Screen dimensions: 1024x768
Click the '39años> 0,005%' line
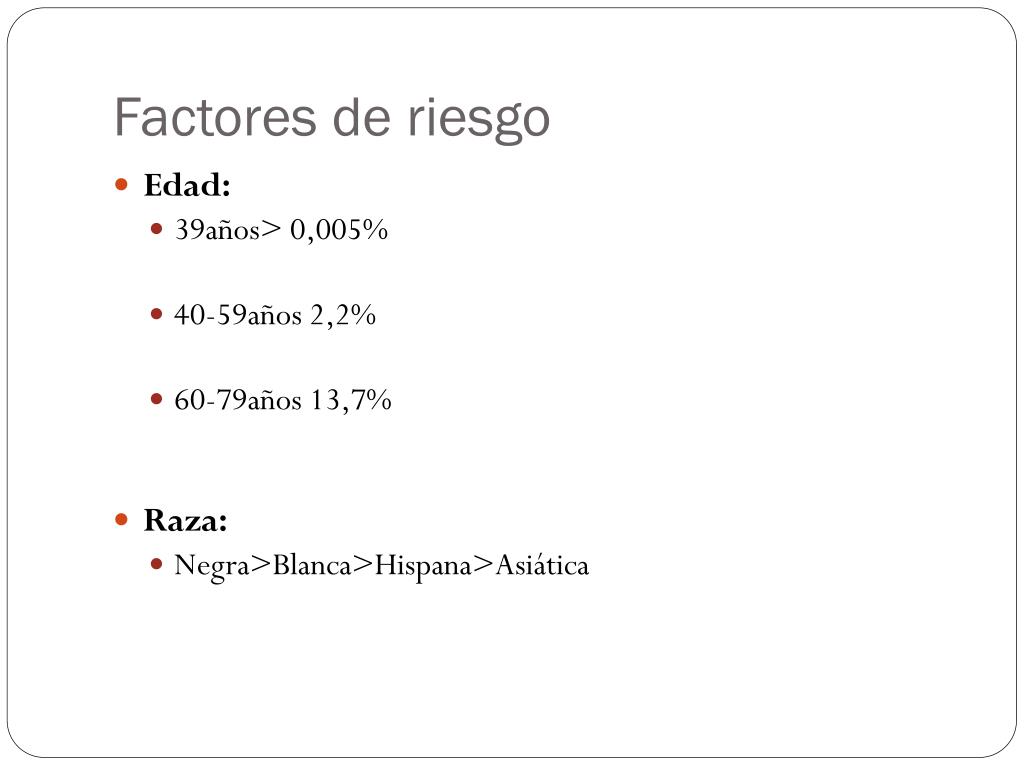[281, 230]
